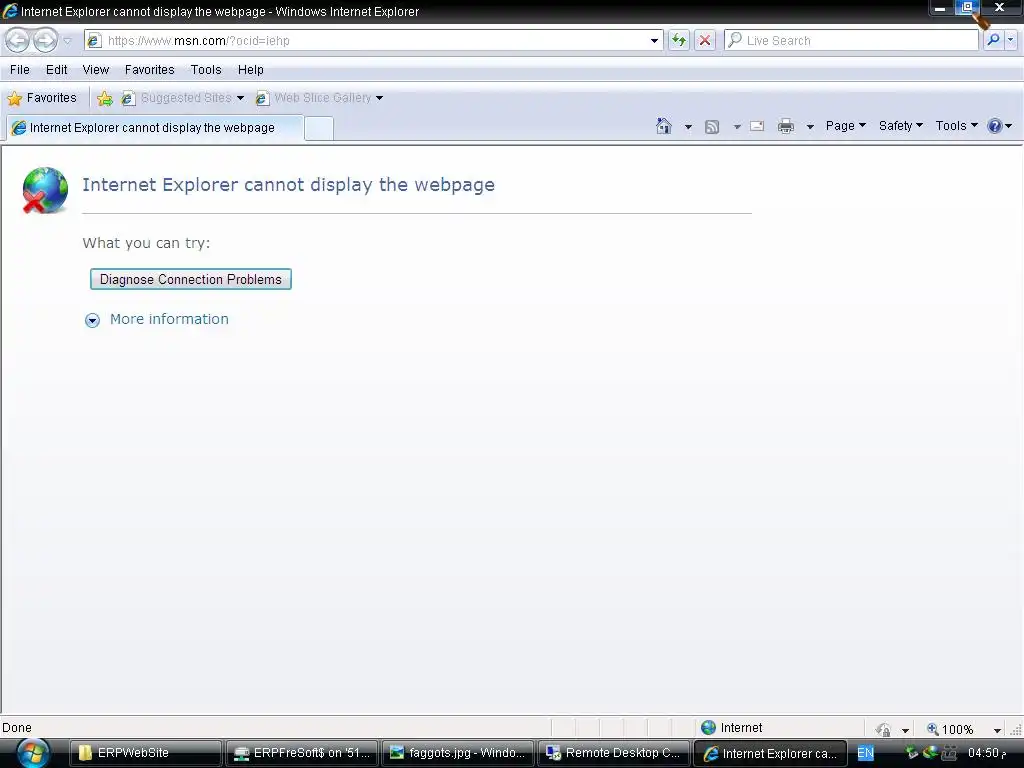The width and height of the screenshot is (1024, 768).
Task: Click the Protected Mode status icon
Action: (884, 729)
